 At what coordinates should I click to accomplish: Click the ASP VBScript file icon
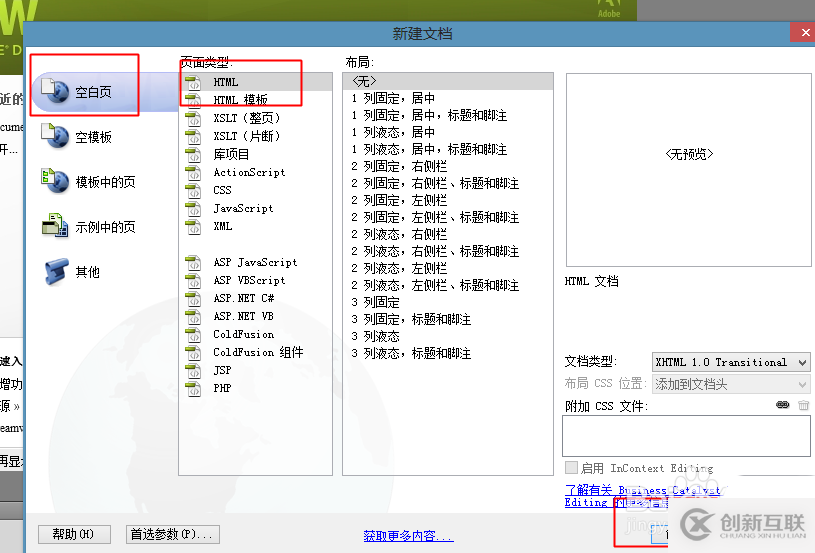193,280
